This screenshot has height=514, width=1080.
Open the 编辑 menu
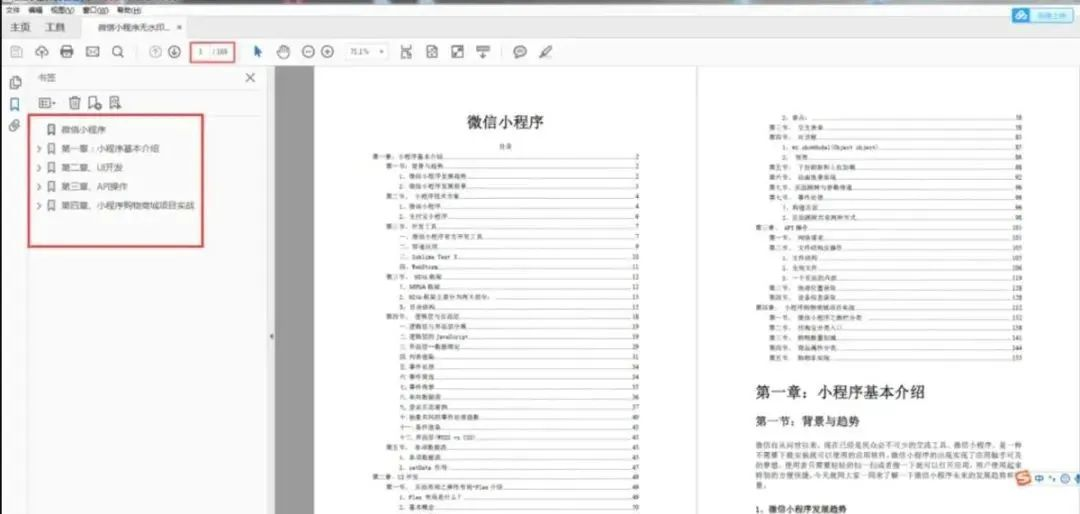36,10
